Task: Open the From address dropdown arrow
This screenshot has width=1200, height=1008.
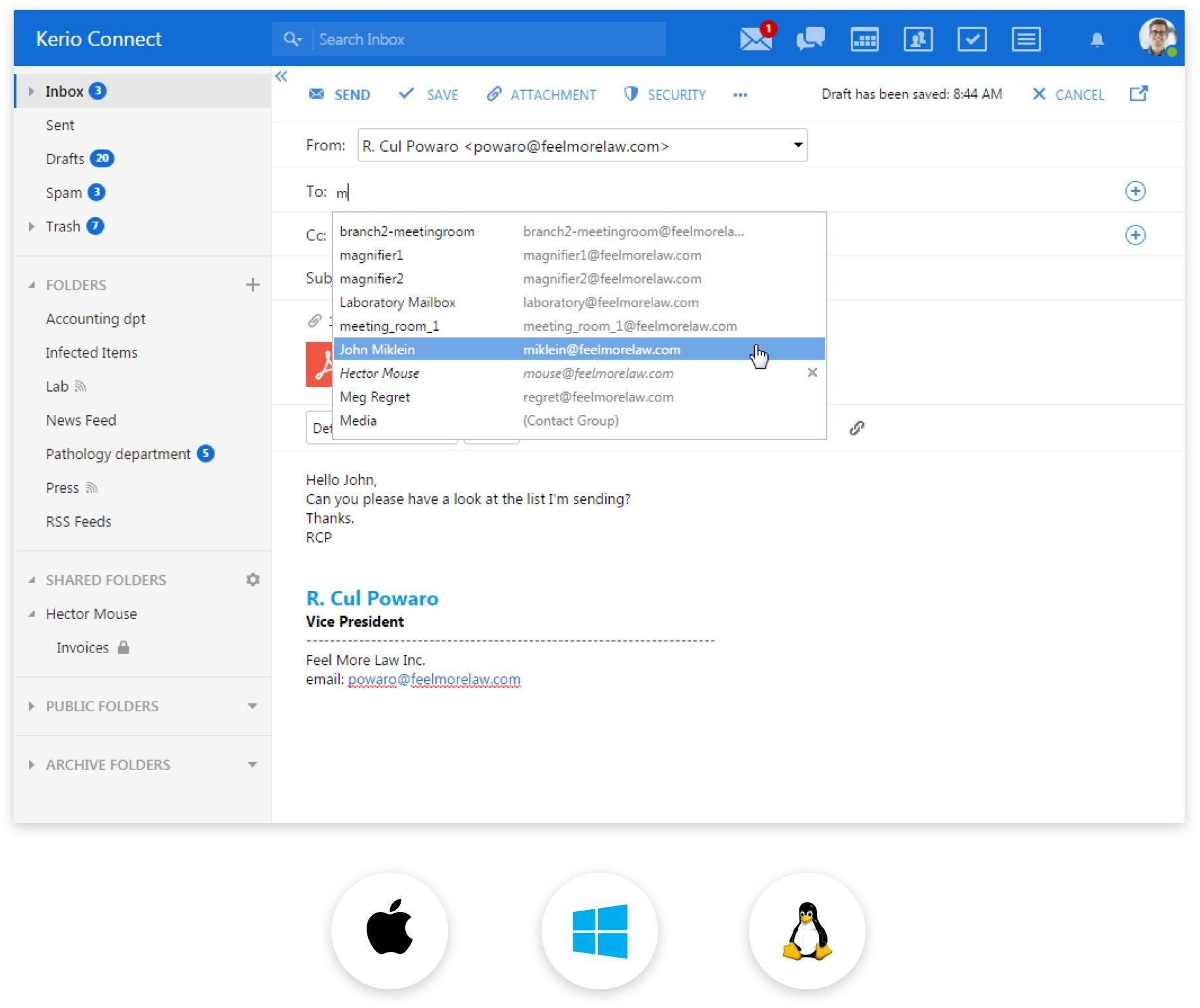Action: point(797,145)
